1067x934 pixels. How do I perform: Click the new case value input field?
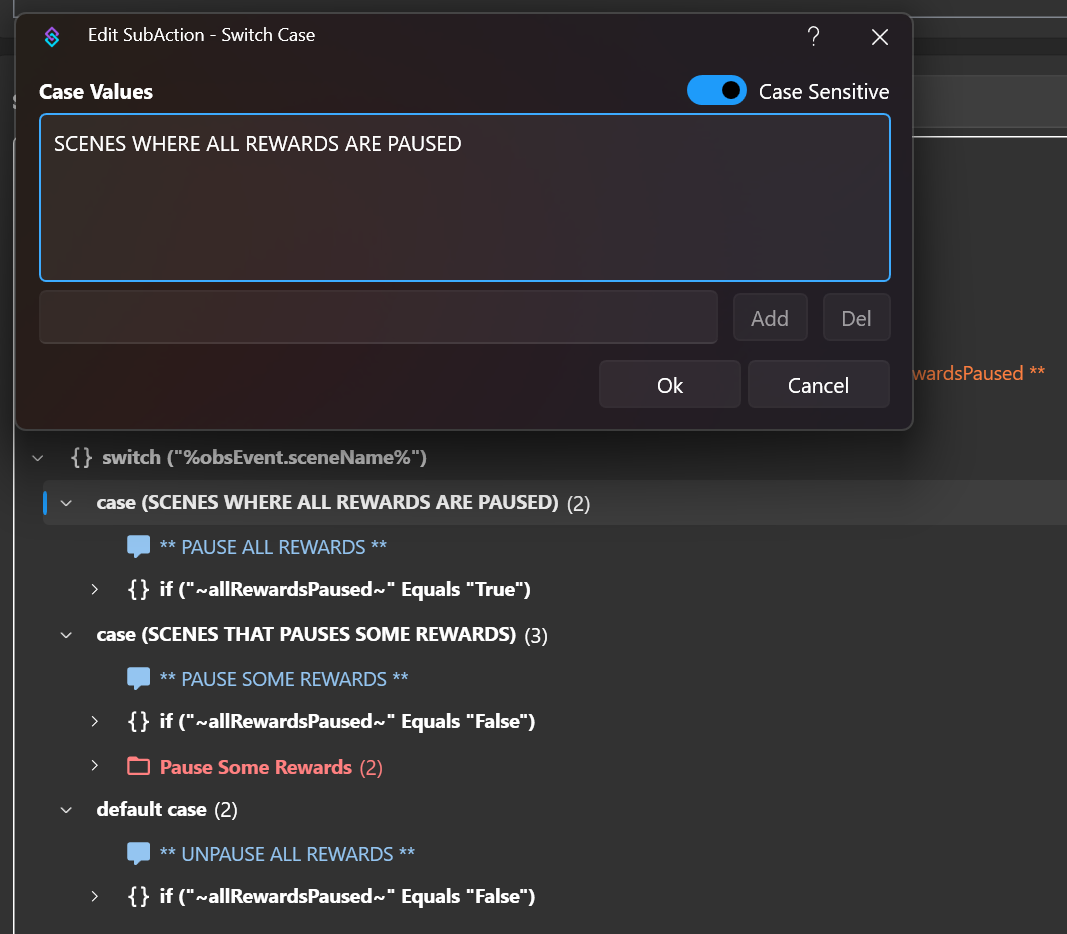tap(378, 318)
